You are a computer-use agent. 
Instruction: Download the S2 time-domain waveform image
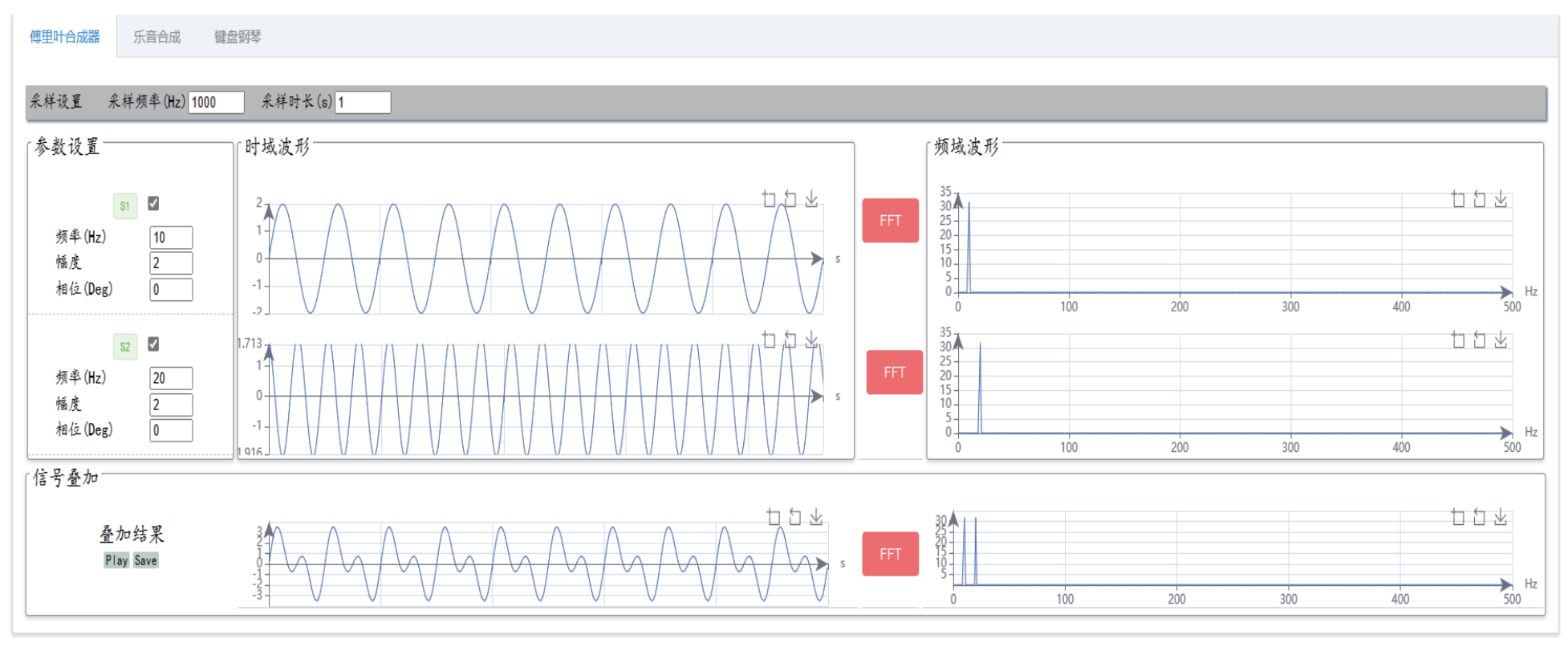(x=811, y=340)
